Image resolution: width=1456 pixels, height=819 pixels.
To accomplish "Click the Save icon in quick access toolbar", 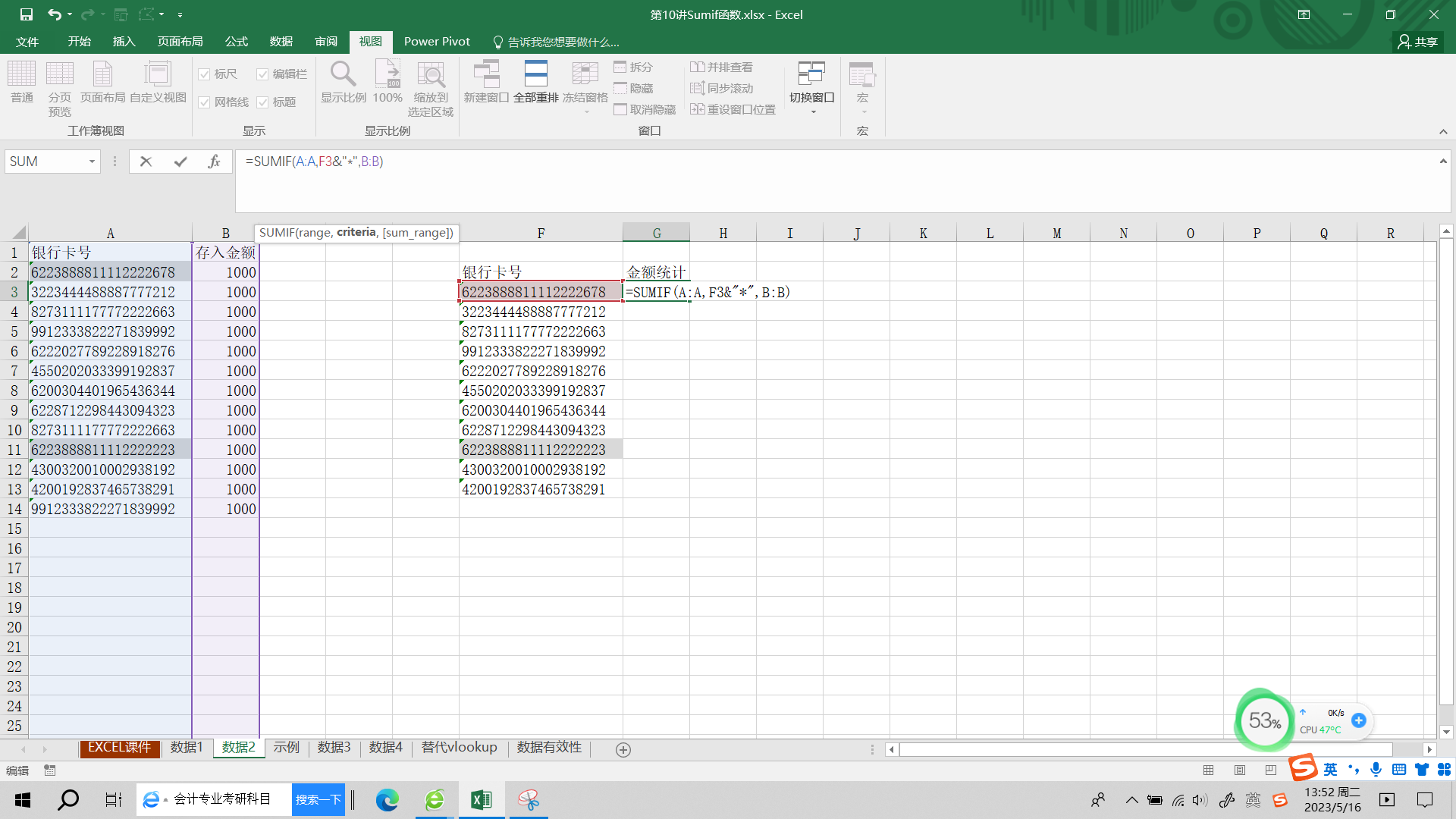I will 26,14.
